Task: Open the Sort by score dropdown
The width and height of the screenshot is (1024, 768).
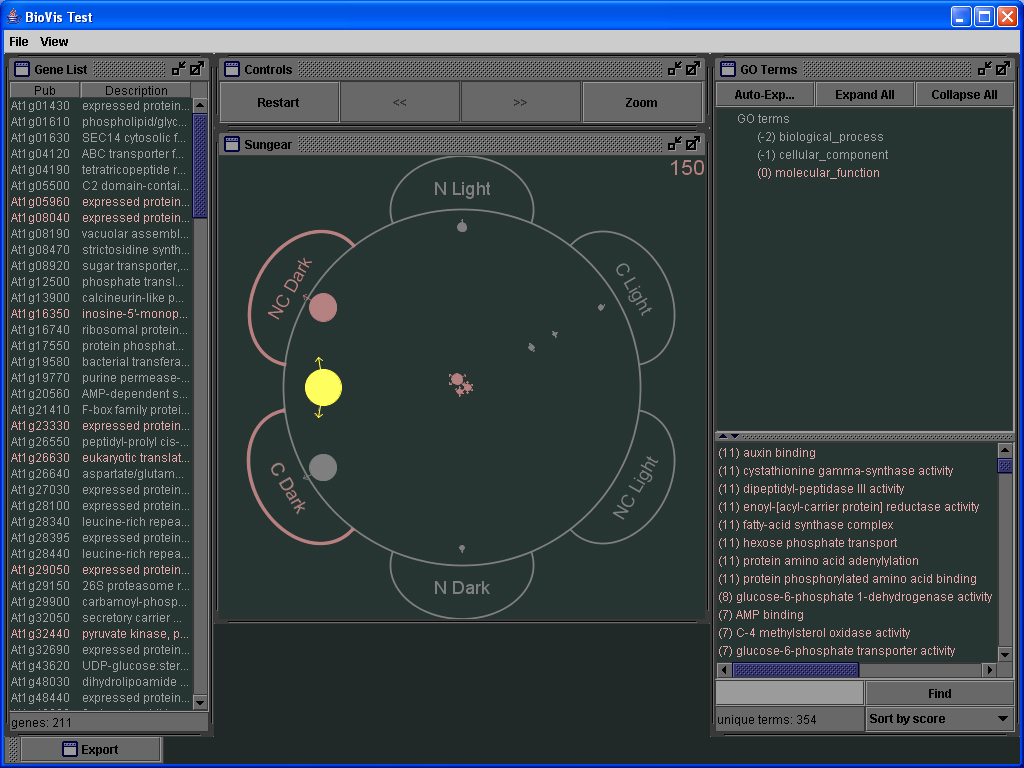Action: point(939,719)
